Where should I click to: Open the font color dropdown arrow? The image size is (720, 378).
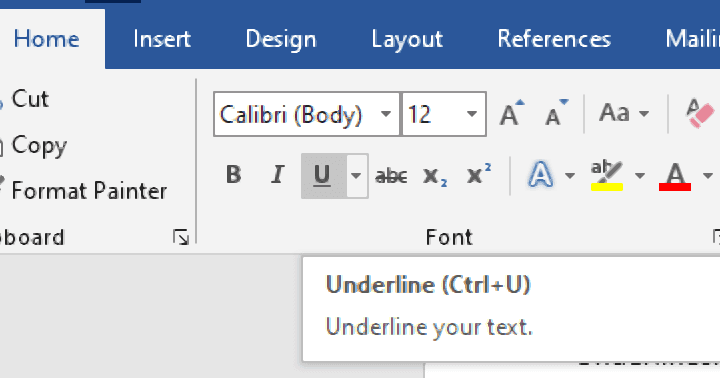point(708,176)
